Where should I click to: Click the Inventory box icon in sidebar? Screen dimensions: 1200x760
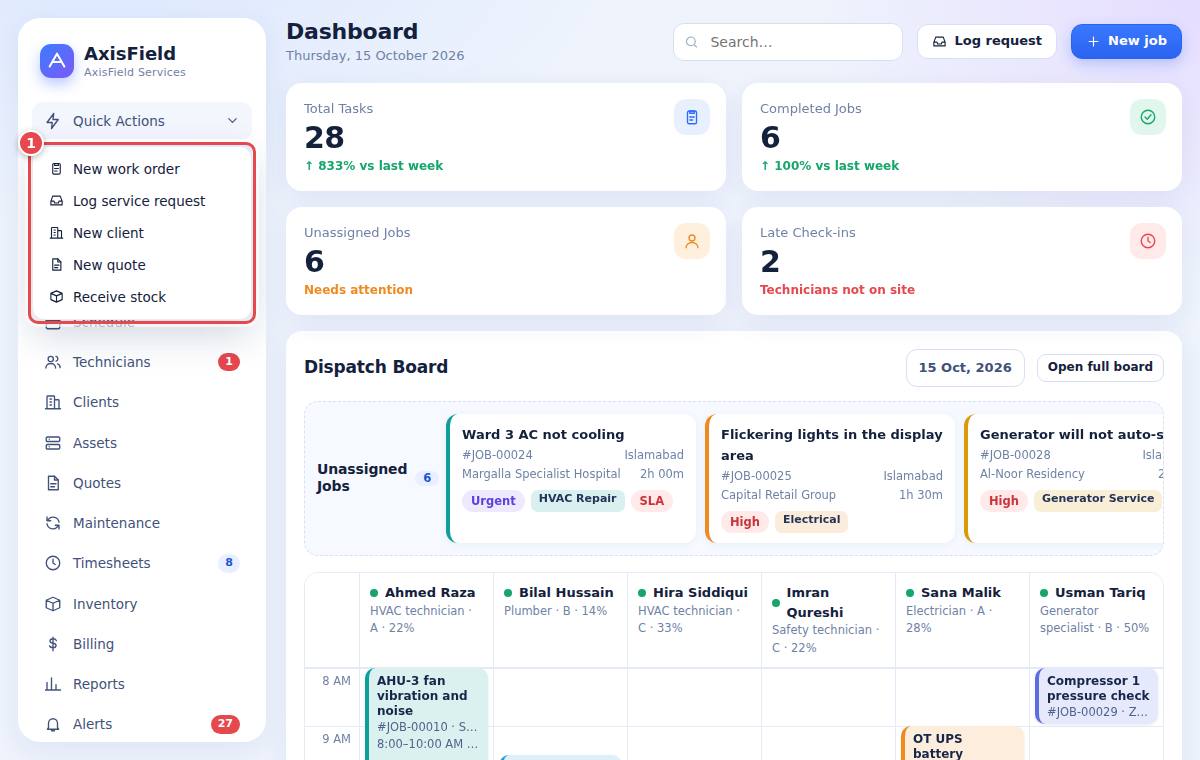coord(53,604)
